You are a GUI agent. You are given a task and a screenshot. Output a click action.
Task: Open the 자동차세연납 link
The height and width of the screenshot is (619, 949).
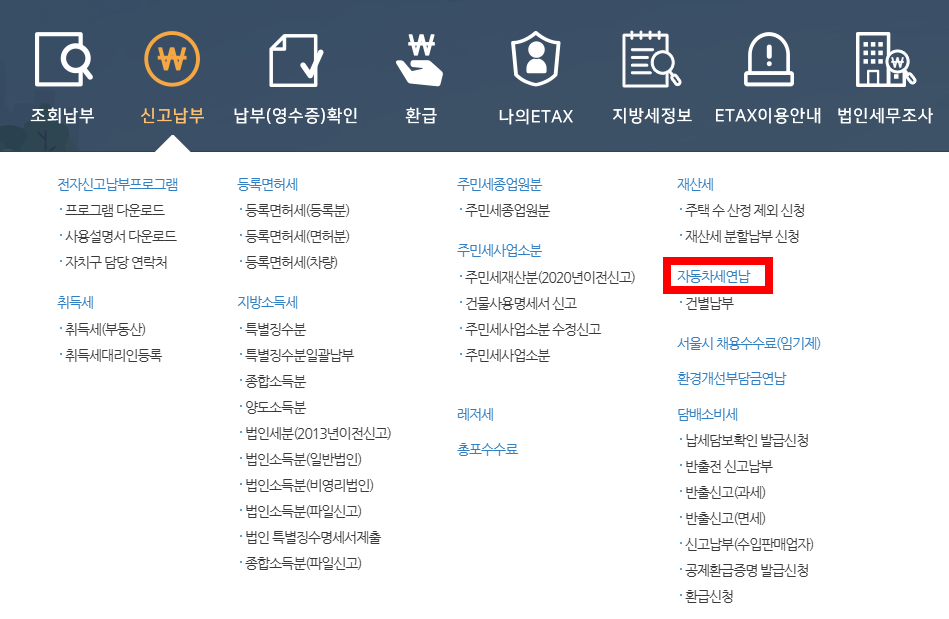(x=713, y=276)
